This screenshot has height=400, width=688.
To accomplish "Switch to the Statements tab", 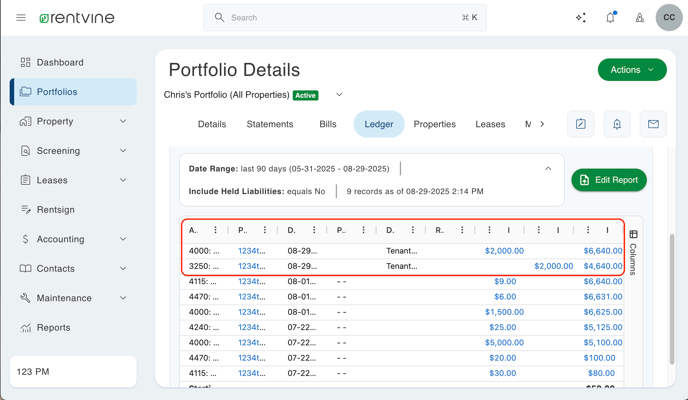I will coord(270,124).
